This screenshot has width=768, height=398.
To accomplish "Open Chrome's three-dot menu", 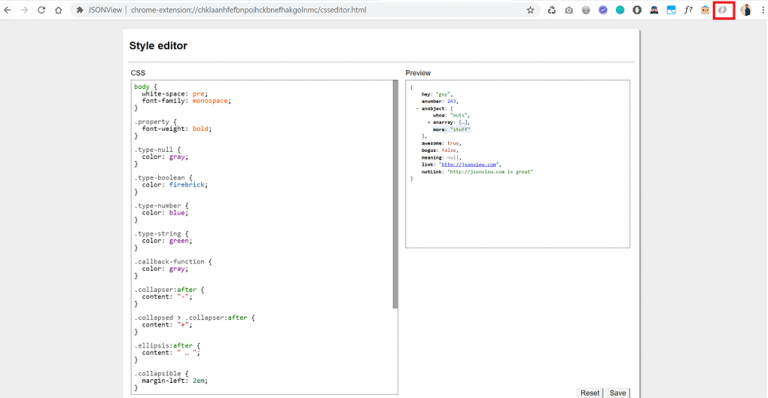I will coord(763,10).
